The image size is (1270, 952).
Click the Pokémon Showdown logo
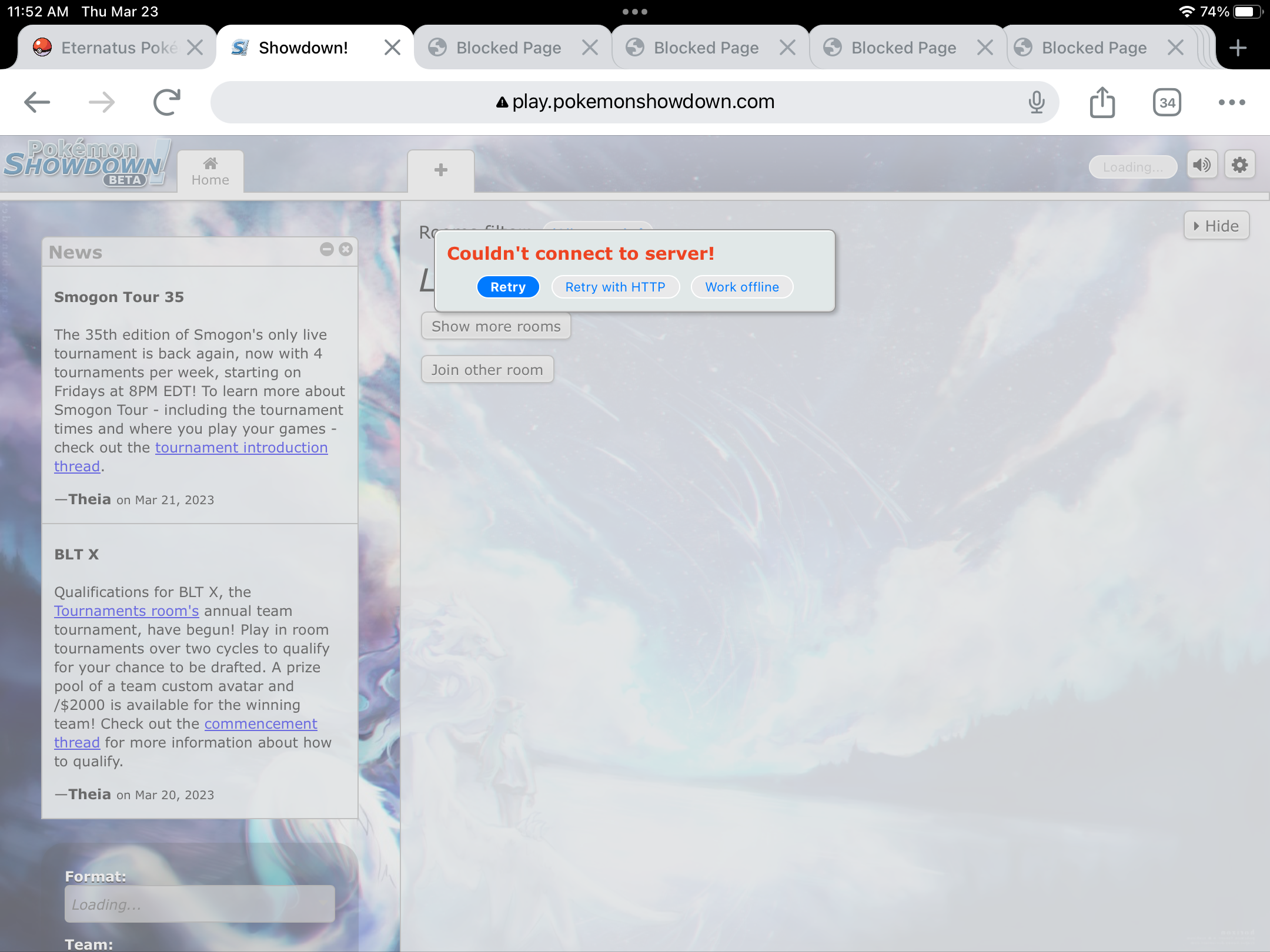[x=87, y=163]
